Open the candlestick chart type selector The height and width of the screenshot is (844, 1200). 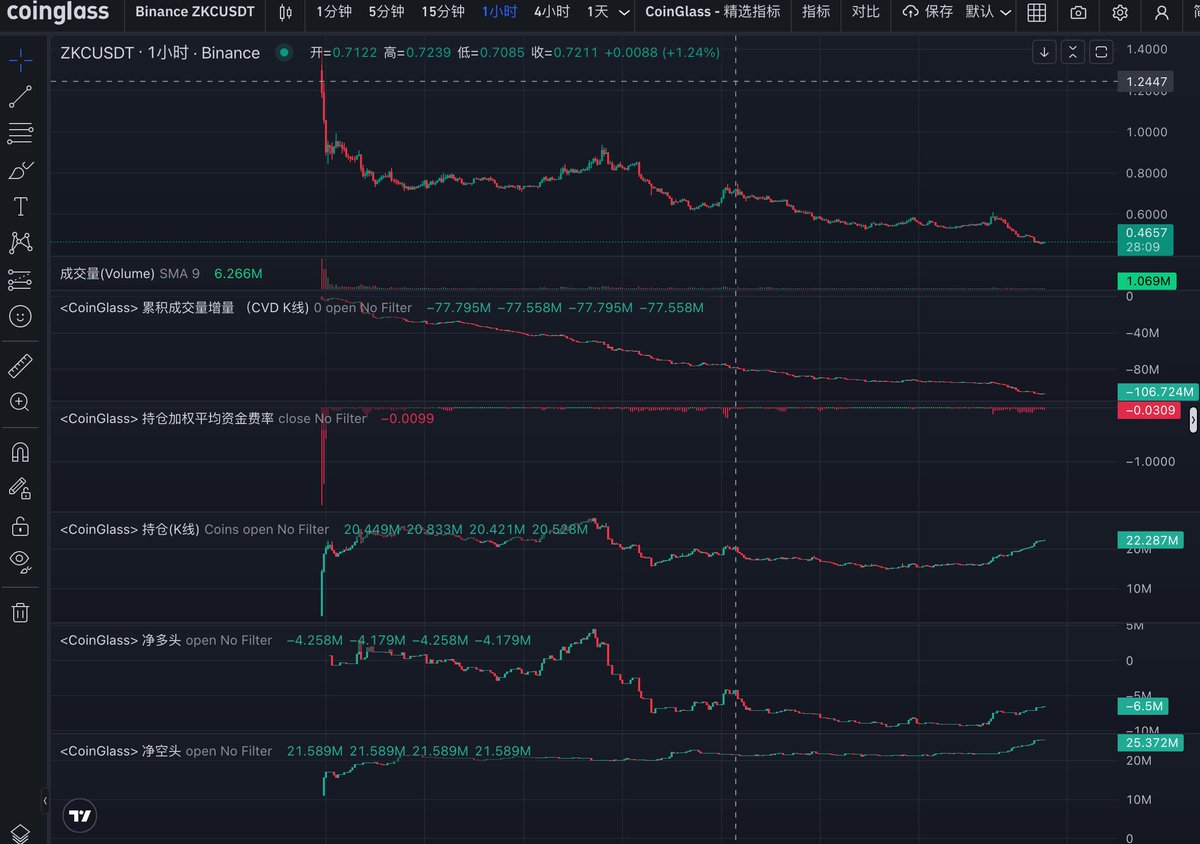click(x=286, y=12)
